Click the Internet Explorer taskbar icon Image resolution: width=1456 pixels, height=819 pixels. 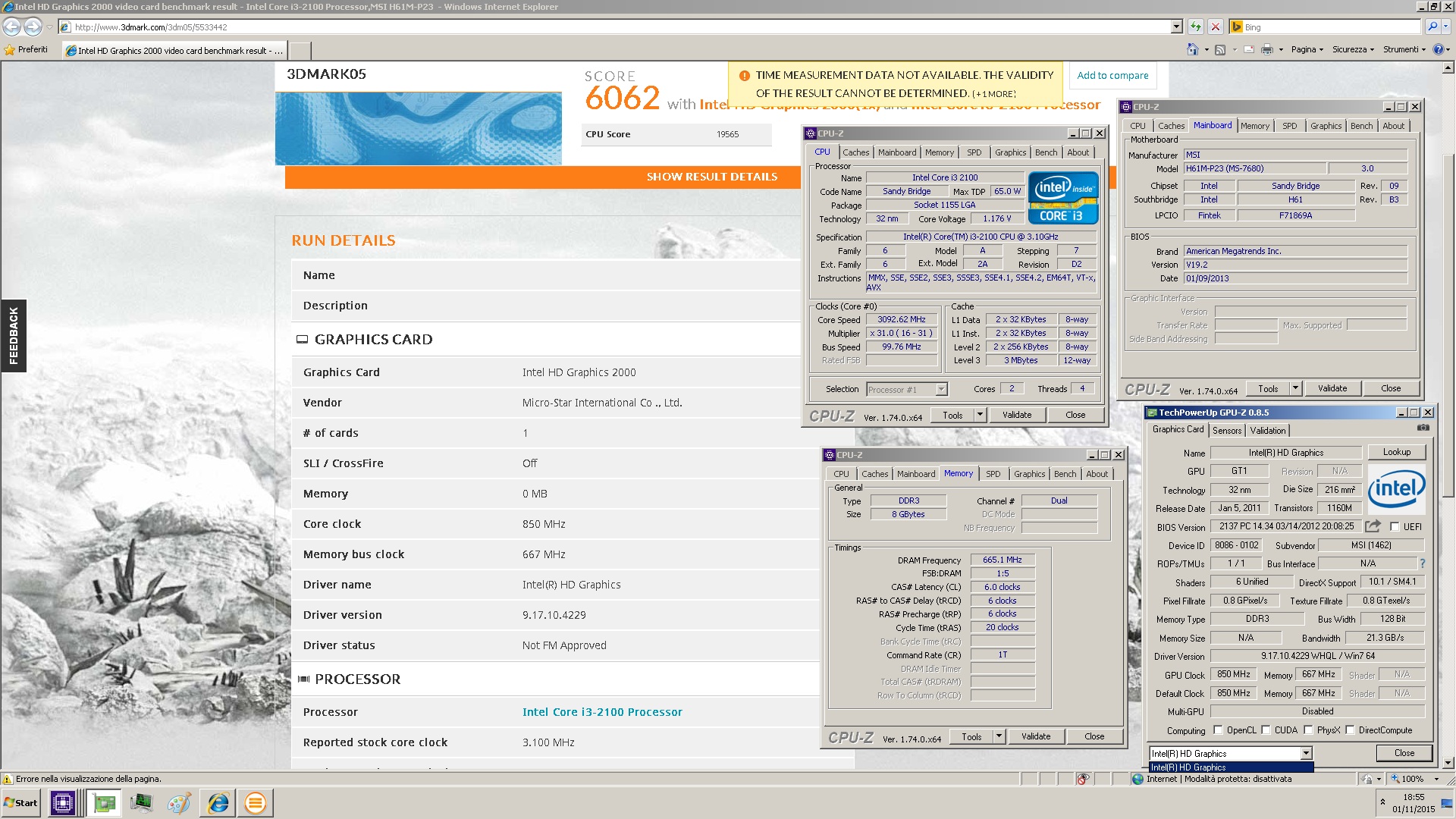point(218,802)
